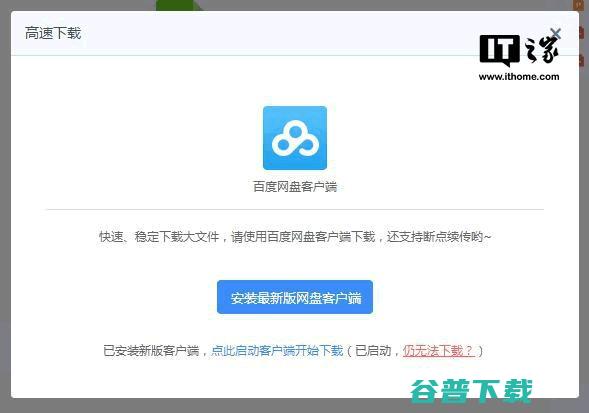Click the 快速、稳定下载大文件 description text
Screen dimensions: 589x413
(295, 237)
